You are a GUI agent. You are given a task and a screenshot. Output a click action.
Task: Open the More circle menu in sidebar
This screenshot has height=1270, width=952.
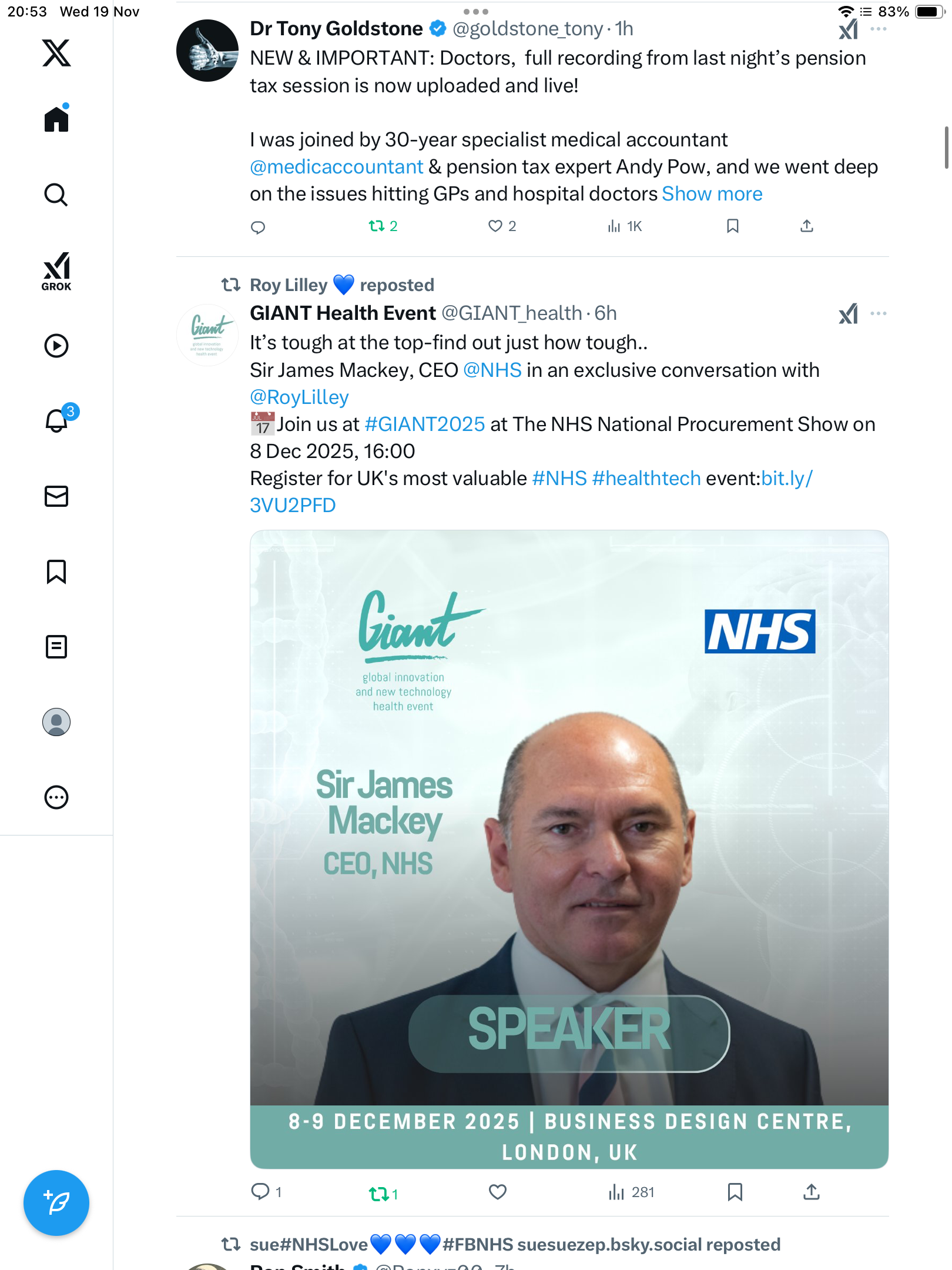point(56,797)
